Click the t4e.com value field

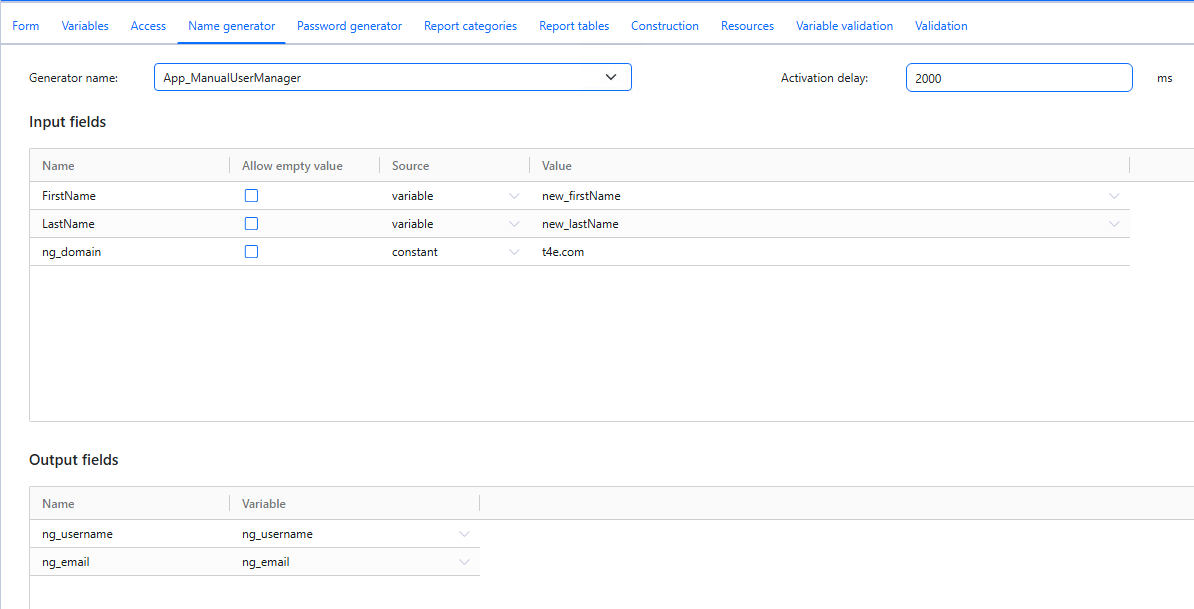click(x=830, y=252)
